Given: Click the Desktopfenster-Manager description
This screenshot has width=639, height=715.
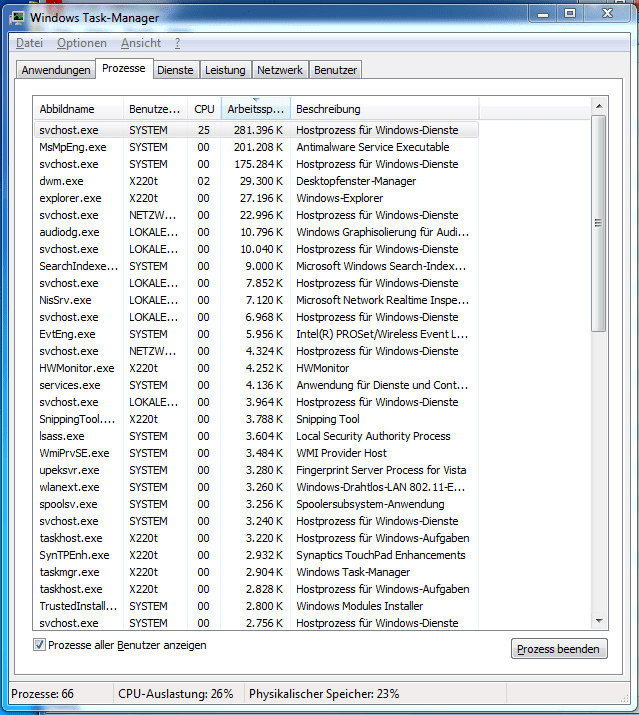Looking at the screenshot, I should point(356,181).
